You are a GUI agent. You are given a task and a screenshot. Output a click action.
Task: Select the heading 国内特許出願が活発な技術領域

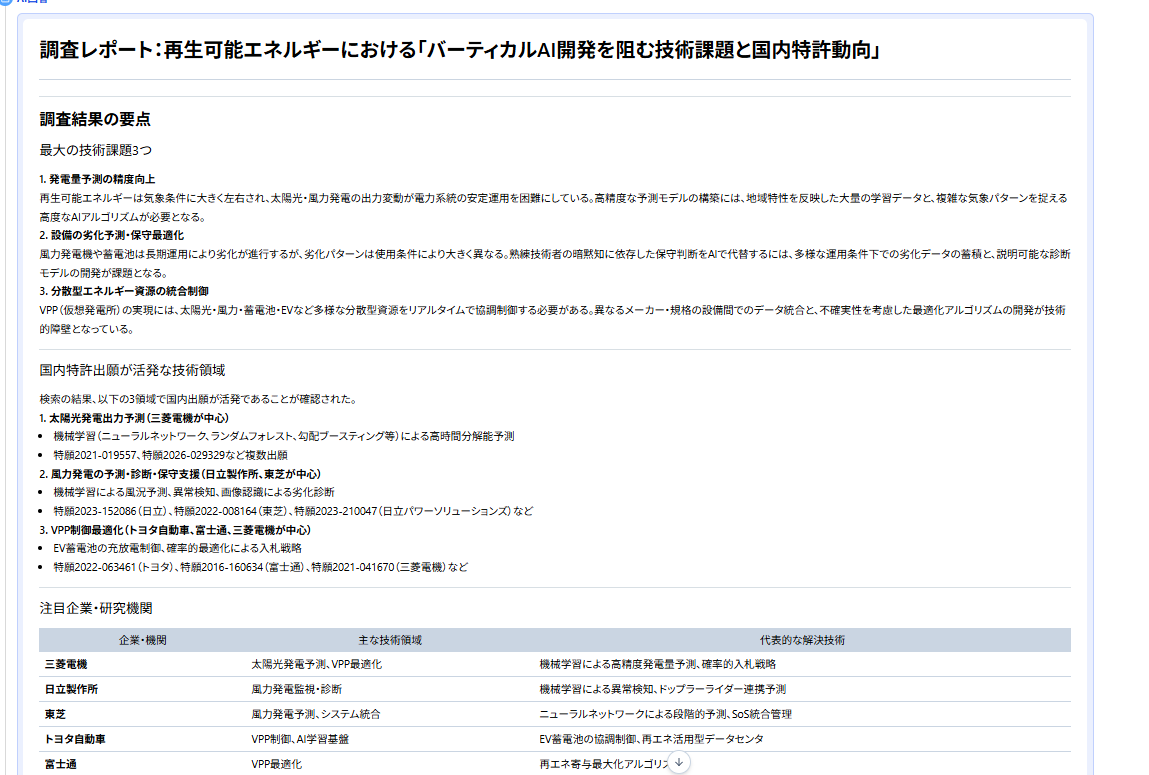click(x=132, y=370)
